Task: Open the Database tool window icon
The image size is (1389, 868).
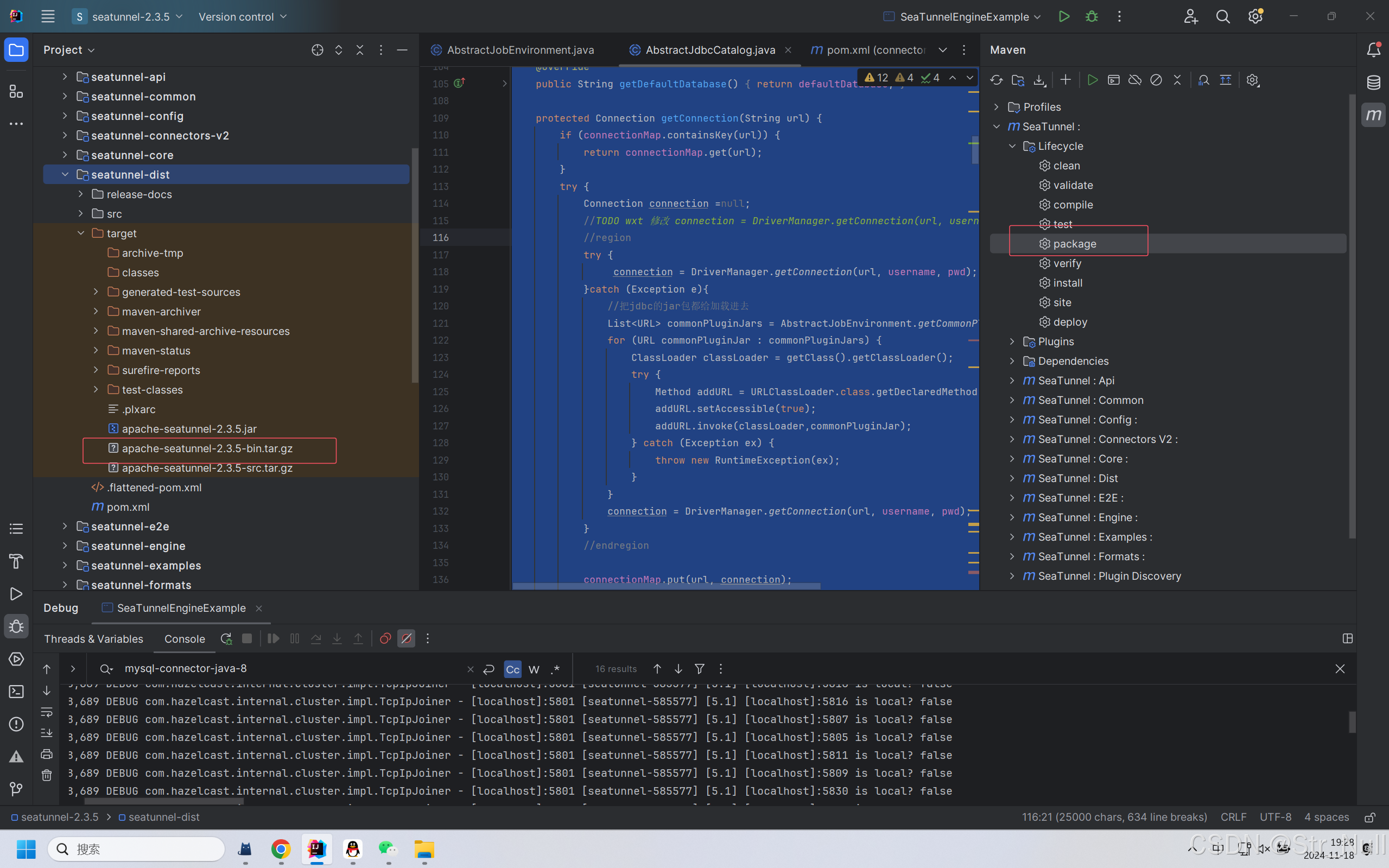Action: point(1373,83)
